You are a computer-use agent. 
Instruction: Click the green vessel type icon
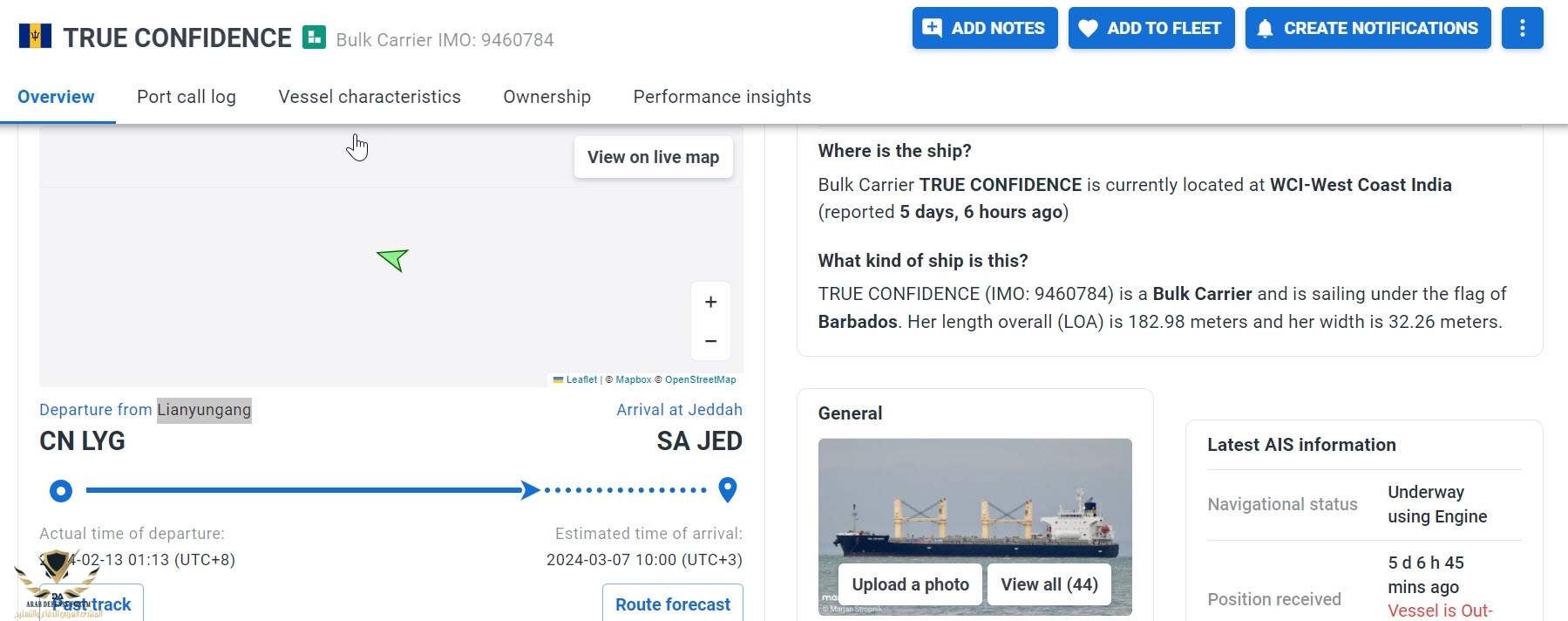coord(314,38)
